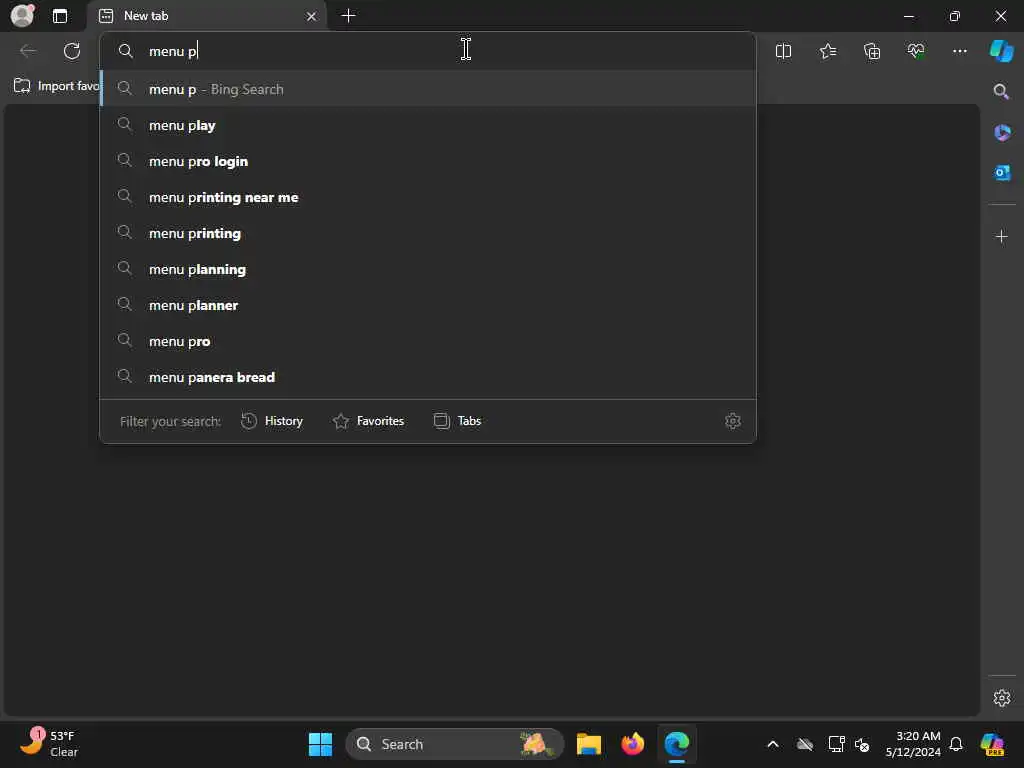Filter search by Favorites
Viewport: 1024px width, 768px height.
point(368,421)
